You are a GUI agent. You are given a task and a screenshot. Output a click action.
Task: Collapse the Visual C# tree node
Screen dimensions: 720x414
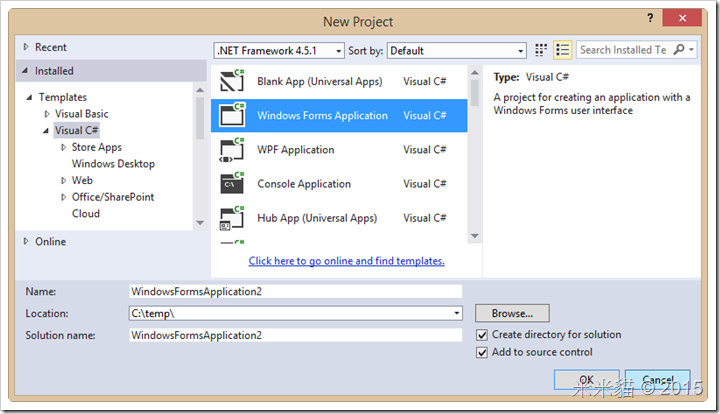tap(46, 131)
